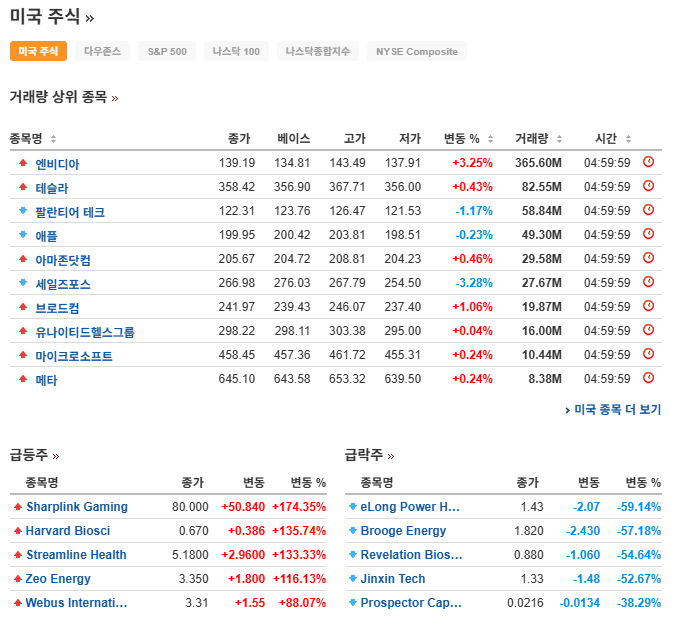The width and height of the screenshot is (677, 637).
Task: Click 엔비디아 volume 365.60M
Action: [x=538, y=163]
